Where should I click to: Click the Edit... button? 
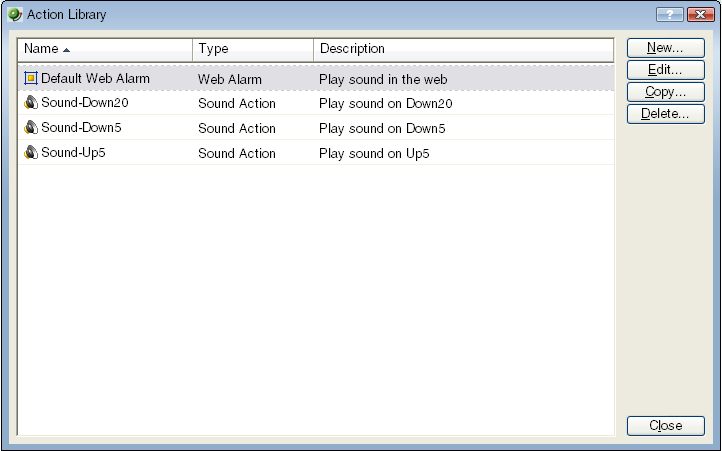pyautogui.click(x=665, y=70)
